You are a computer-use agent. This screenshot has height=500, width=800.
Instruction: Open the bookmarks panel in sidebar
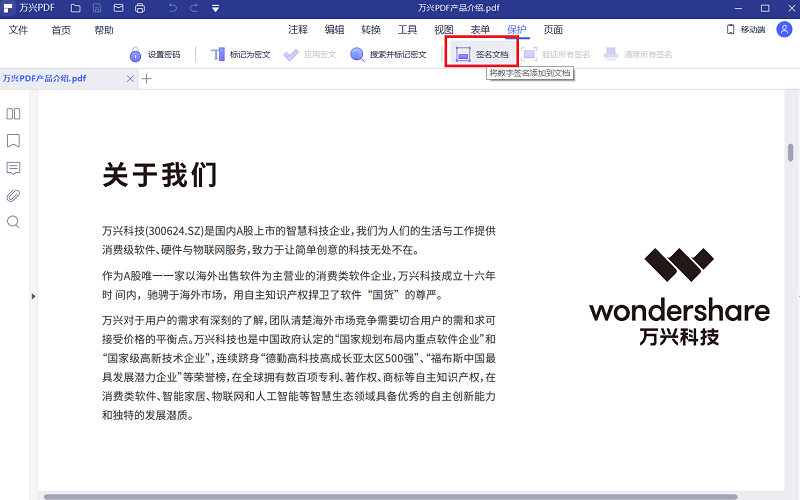(14, 141)
